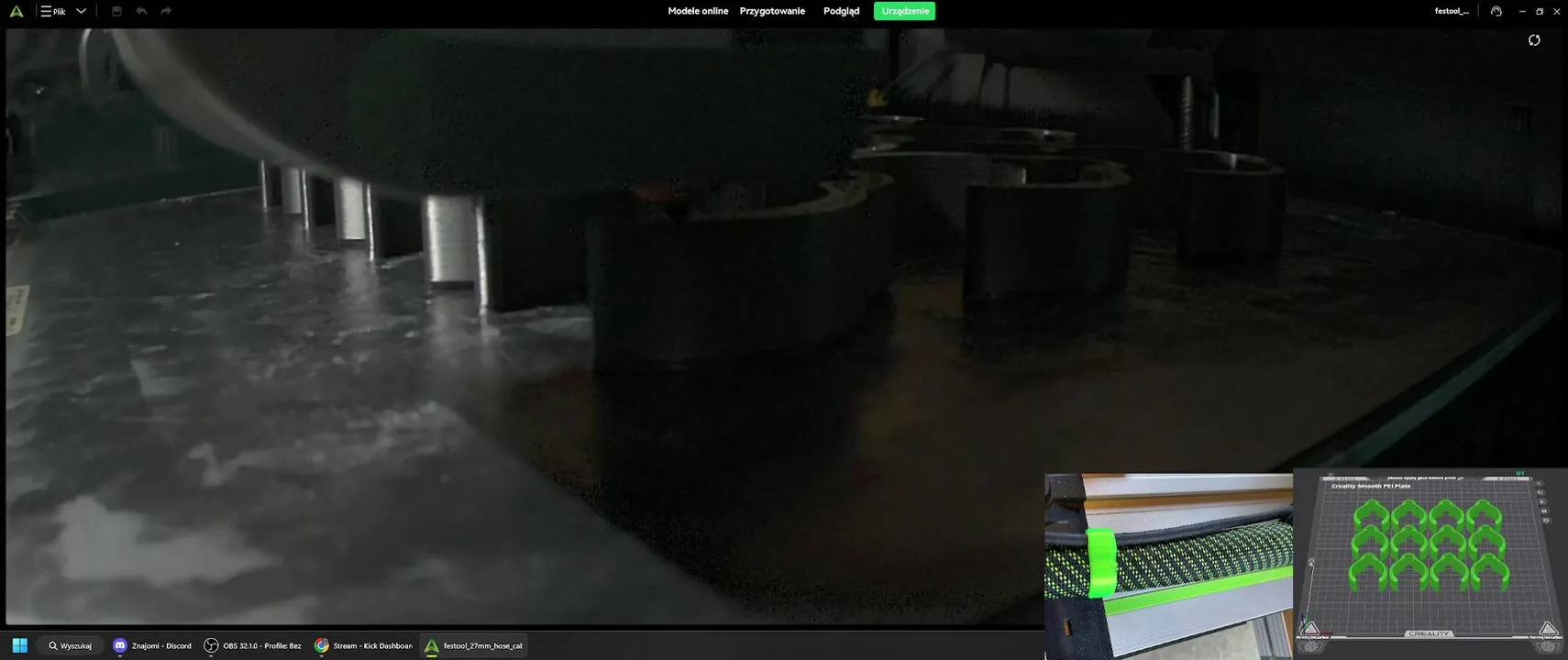Image resolution: width=1568 pixels, height=660 pixels.
Task: Click the Wyszukaj taskbar search box
Action: point(71,645)
